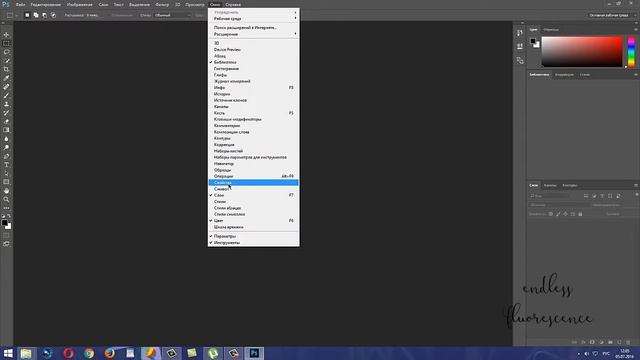Viewport: 640px width, 360px height.
Task: Click delete layer trash icon in Layers panel
Action: (628, 342)
